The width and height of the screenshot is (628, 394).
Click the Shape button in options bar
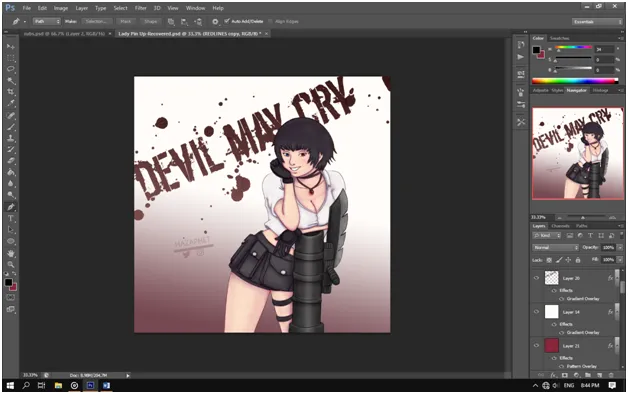click(x=151, y=22)
